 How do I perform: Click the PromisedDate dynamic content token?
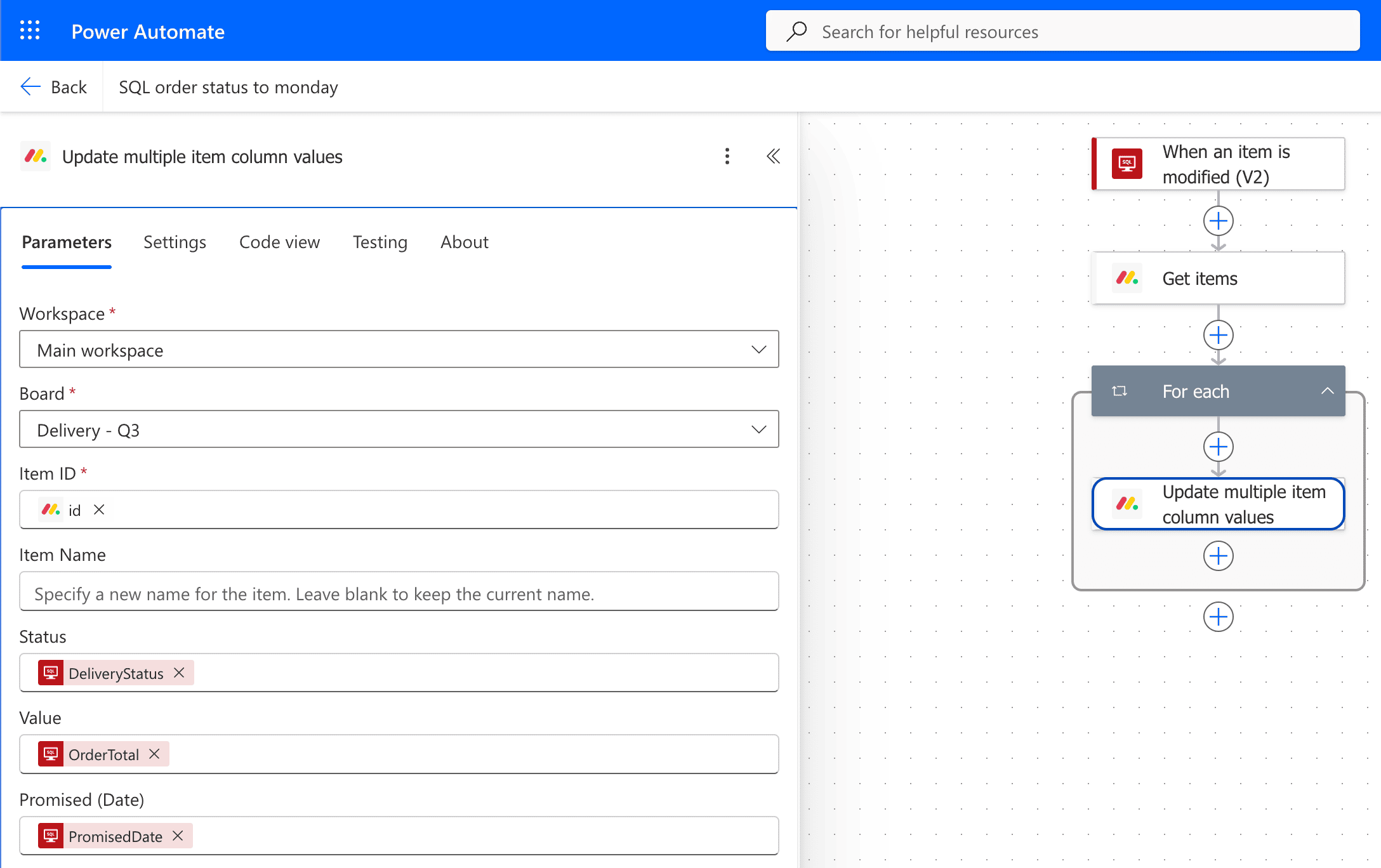(x=115, y=836)
